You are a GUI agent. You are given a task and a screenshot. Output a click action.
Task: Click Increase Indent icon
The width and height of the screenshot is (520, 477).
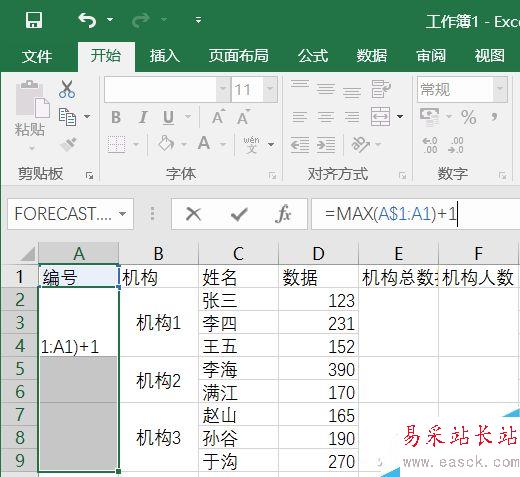coord(326,145)
